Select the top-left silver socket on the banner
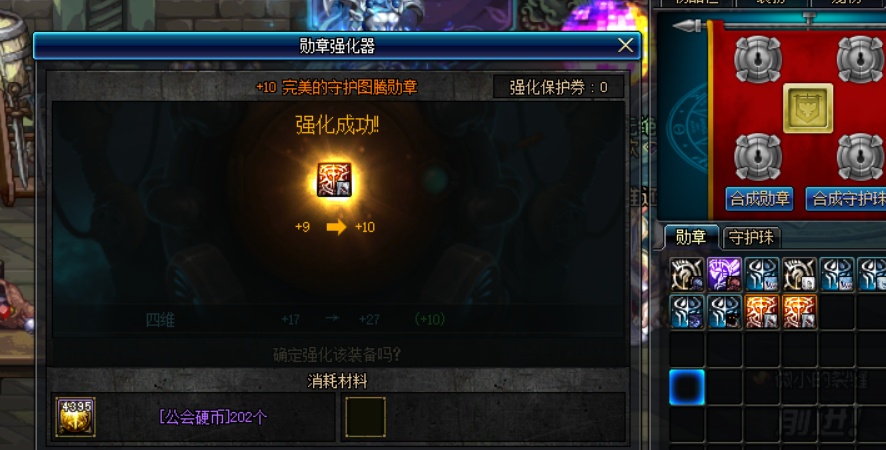 758,59
